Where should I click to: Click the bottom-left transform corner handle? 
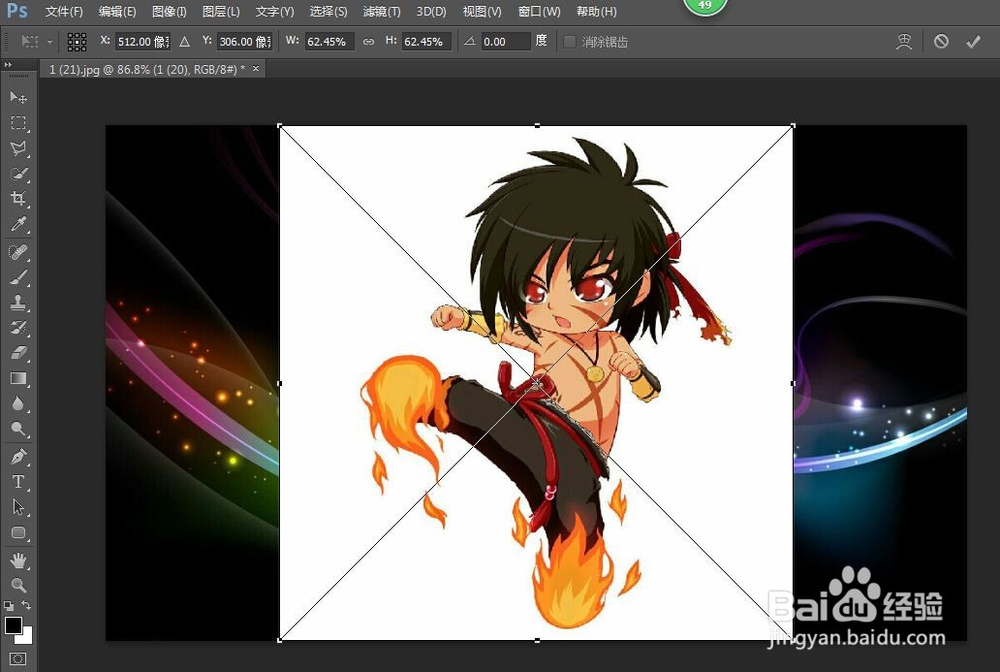pyautogui.click(x=280, y=639)
